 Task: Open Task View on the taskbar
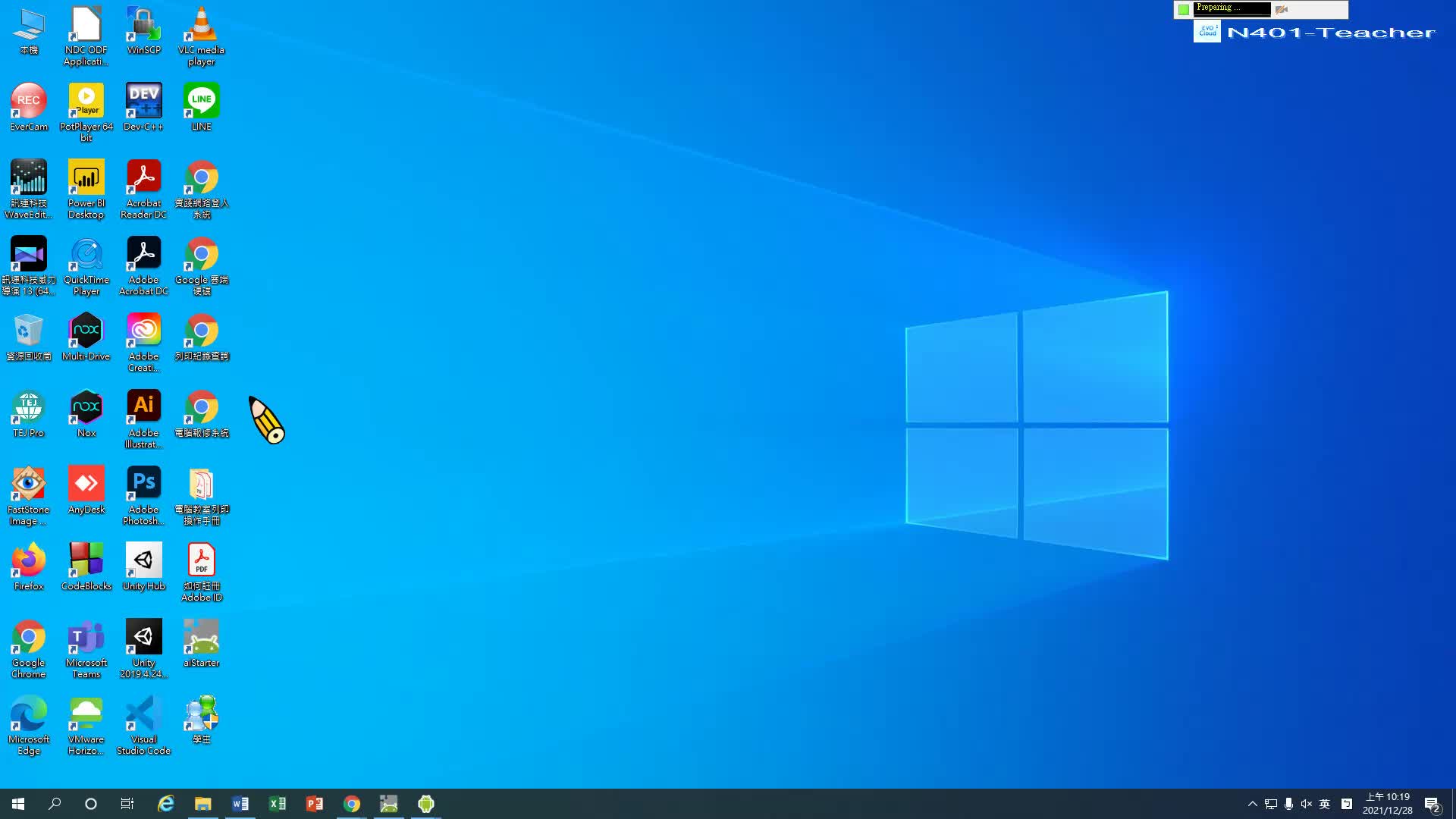tap(127, 804)
